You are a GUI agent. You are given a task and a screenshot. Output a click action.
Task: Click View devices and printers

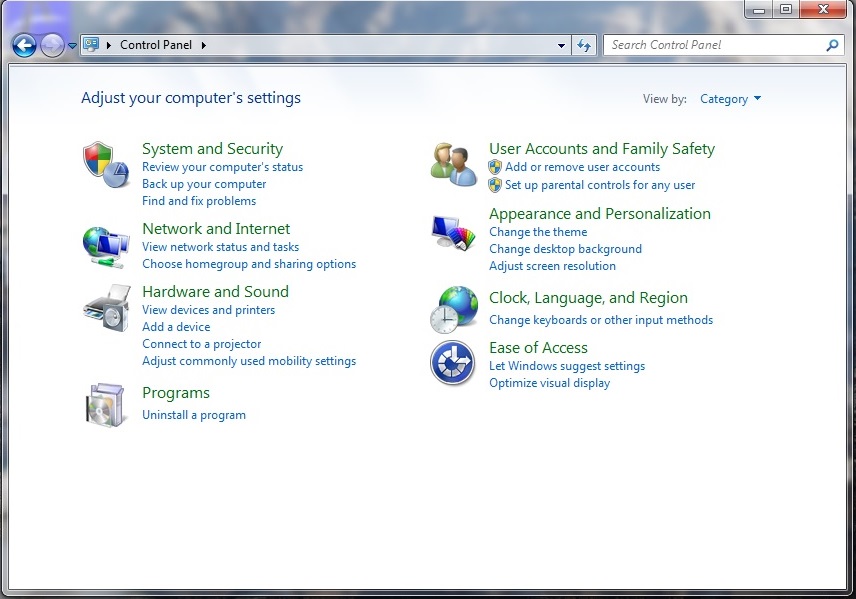click(209, 310)
